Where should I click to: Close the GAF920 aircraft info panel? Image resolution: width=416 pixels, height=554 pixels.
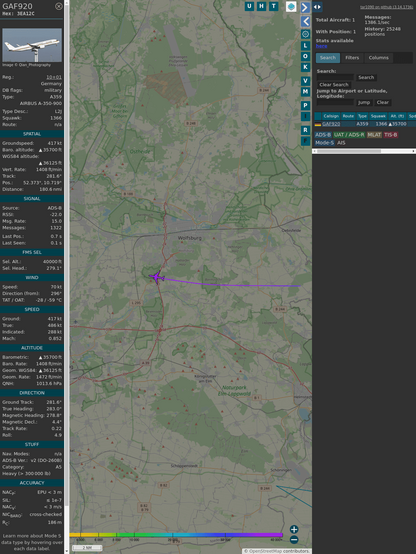(59, 6)
